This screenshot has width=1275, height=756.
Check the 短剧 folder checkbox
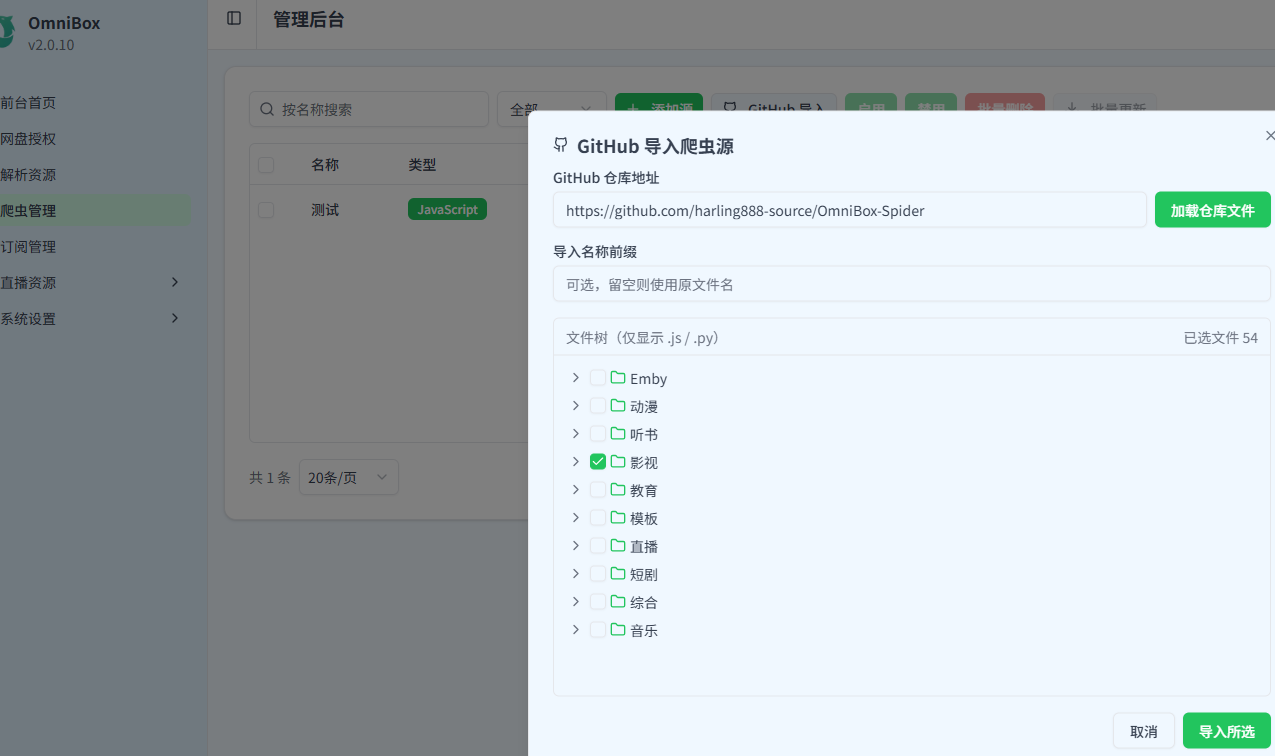click(x=598, y=574)
